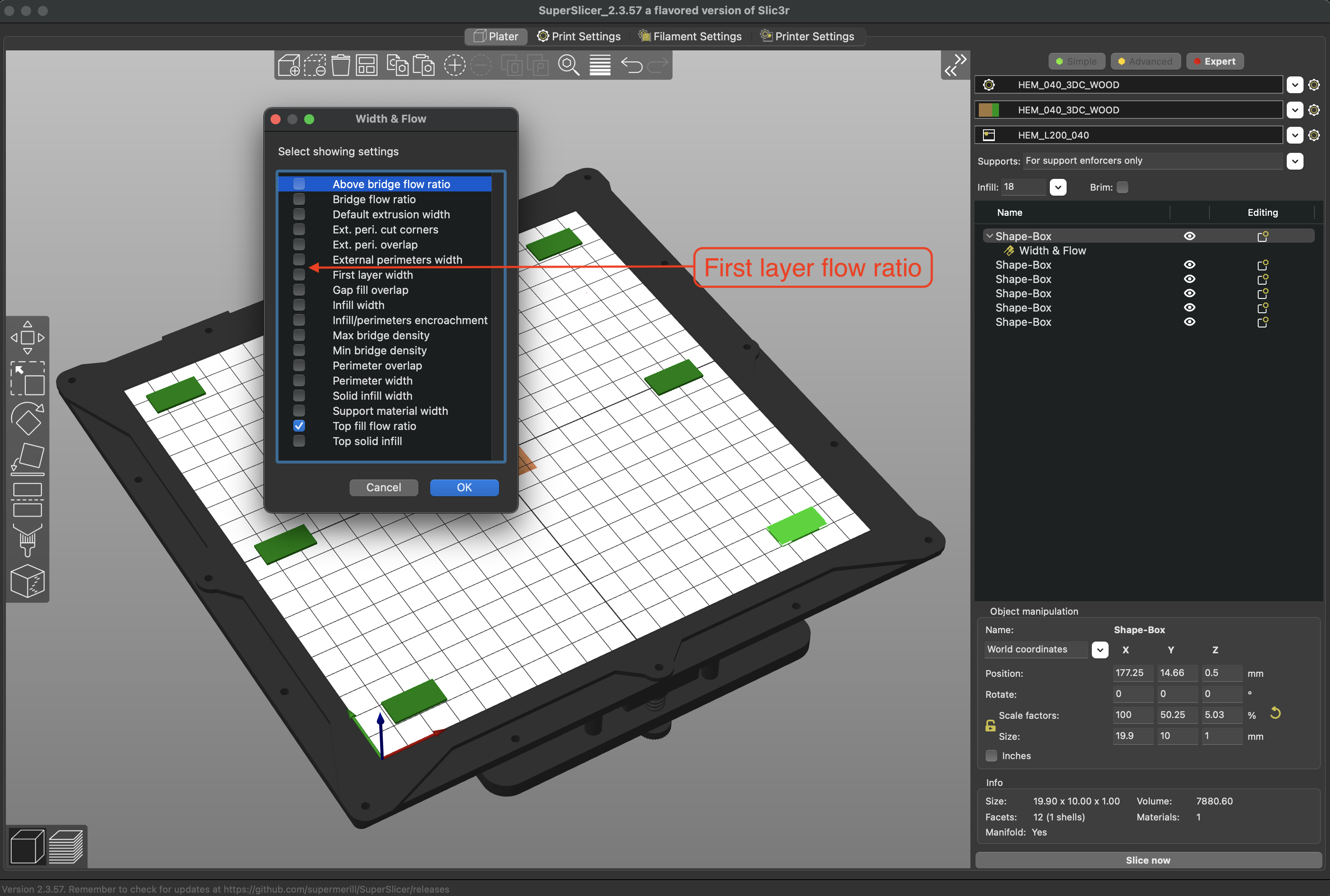Switch to sliced layers preview view
1330x896 pixels.
point(66,846)
